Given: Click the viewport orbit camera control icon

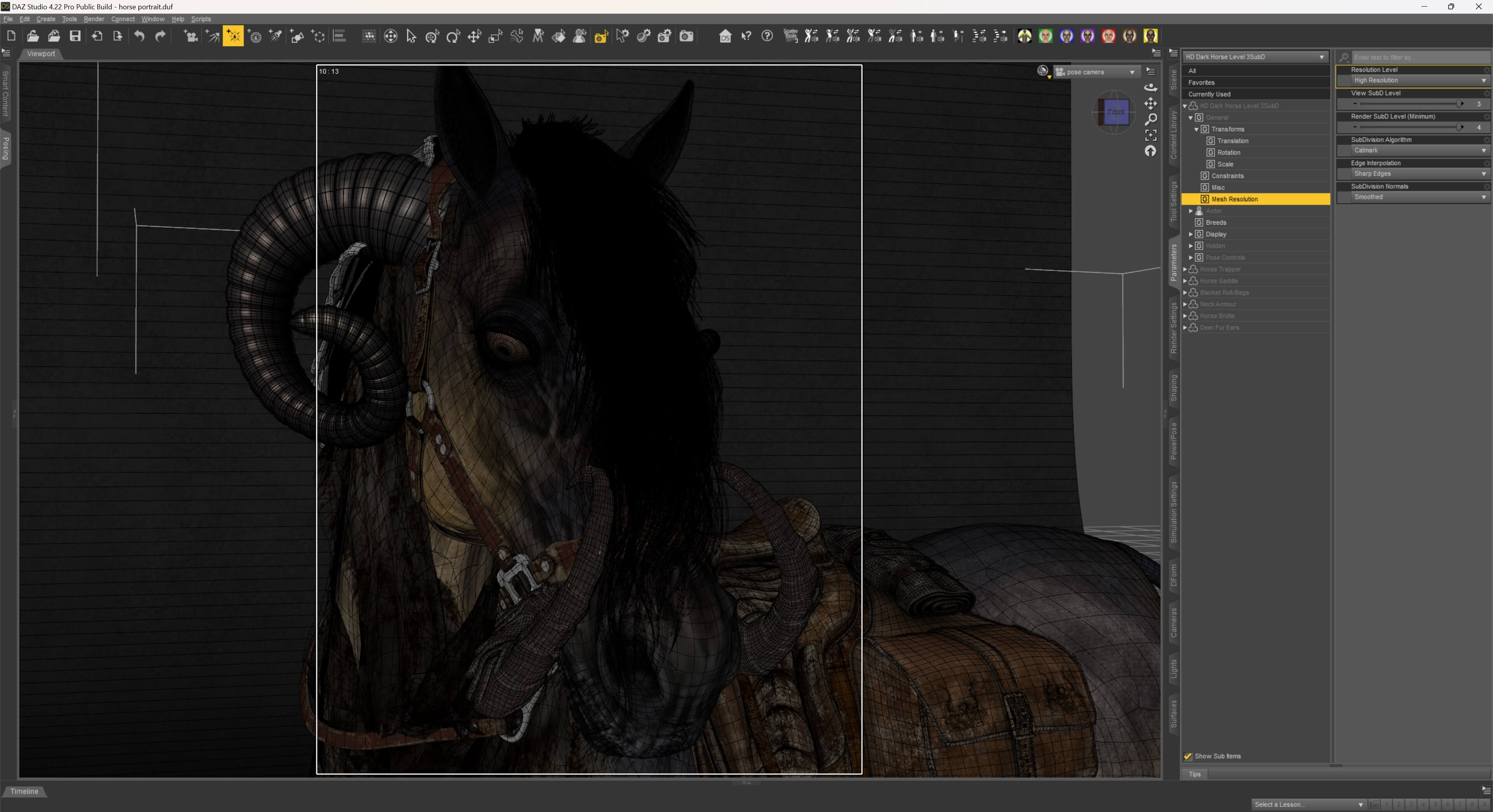Looking at the screenshot, I should (x=1150, y=87).
